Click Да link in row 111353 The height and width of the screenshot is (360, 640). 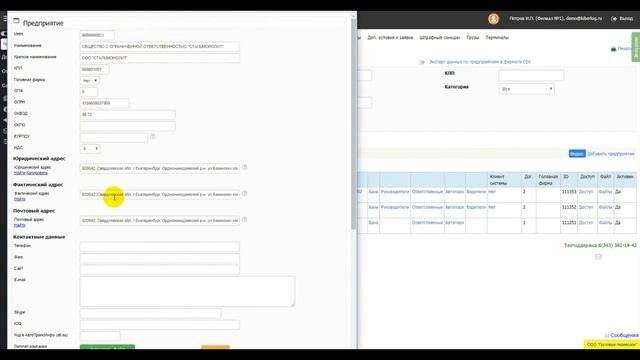coord(618,192)
